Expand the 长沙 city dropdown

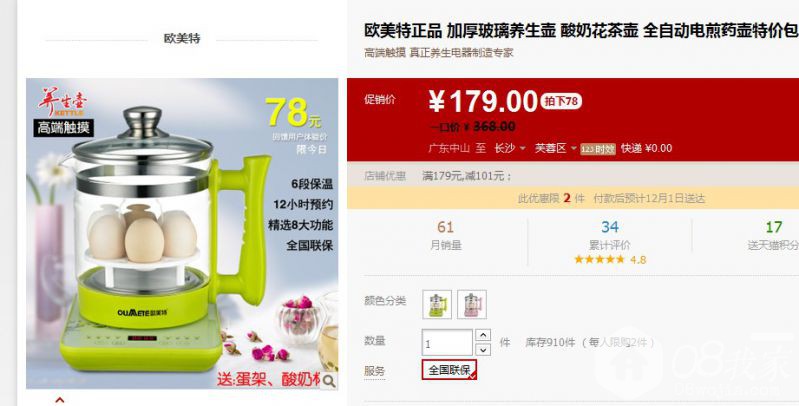[510, 148]
